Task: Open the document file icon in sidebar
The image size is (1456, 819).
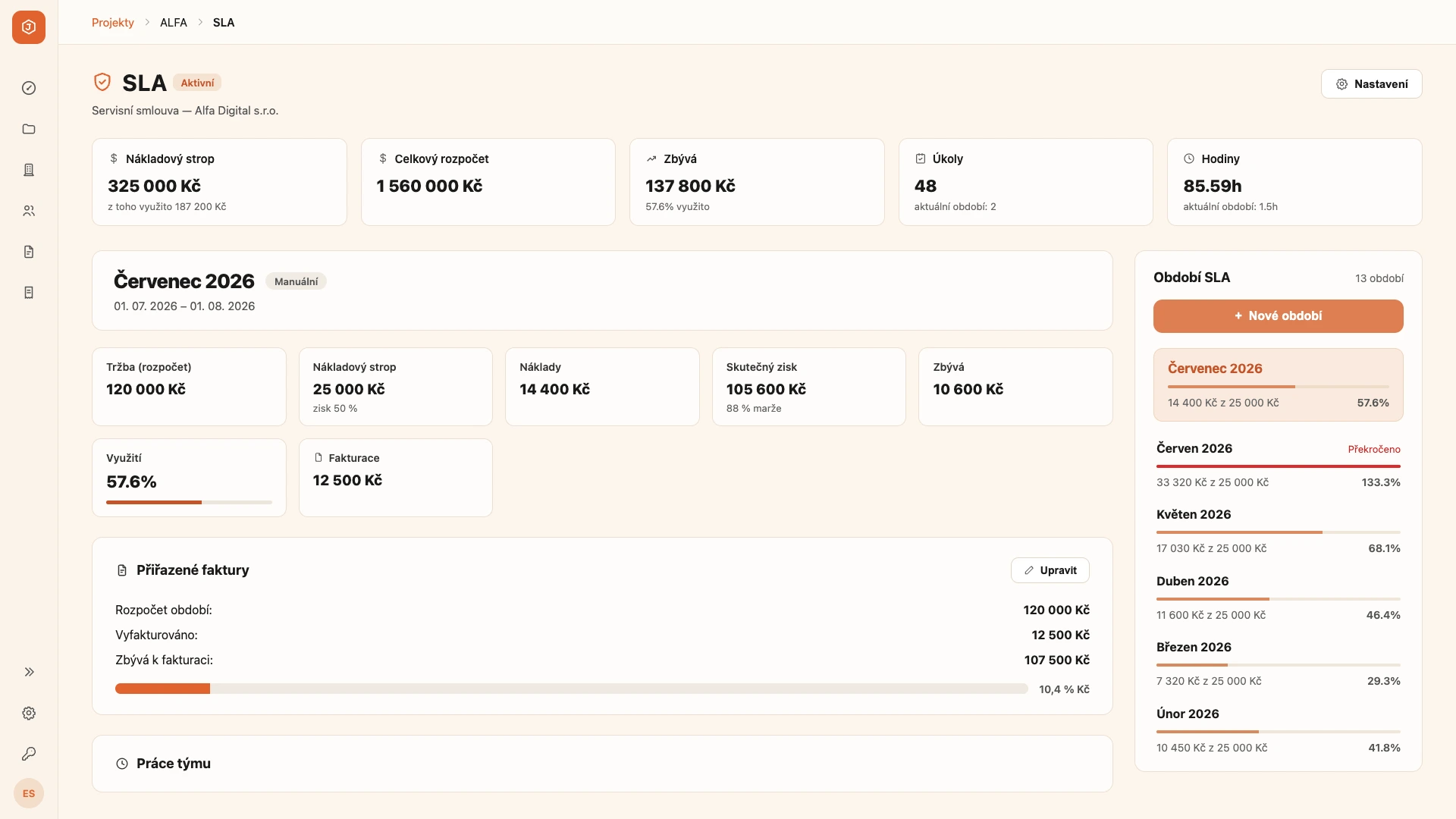Action: point(29,252)
